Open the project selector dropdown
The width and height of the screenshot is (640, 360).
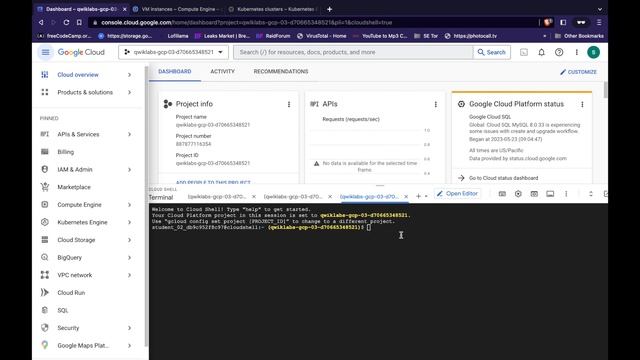pyautogui.click(x=173, y=52)
